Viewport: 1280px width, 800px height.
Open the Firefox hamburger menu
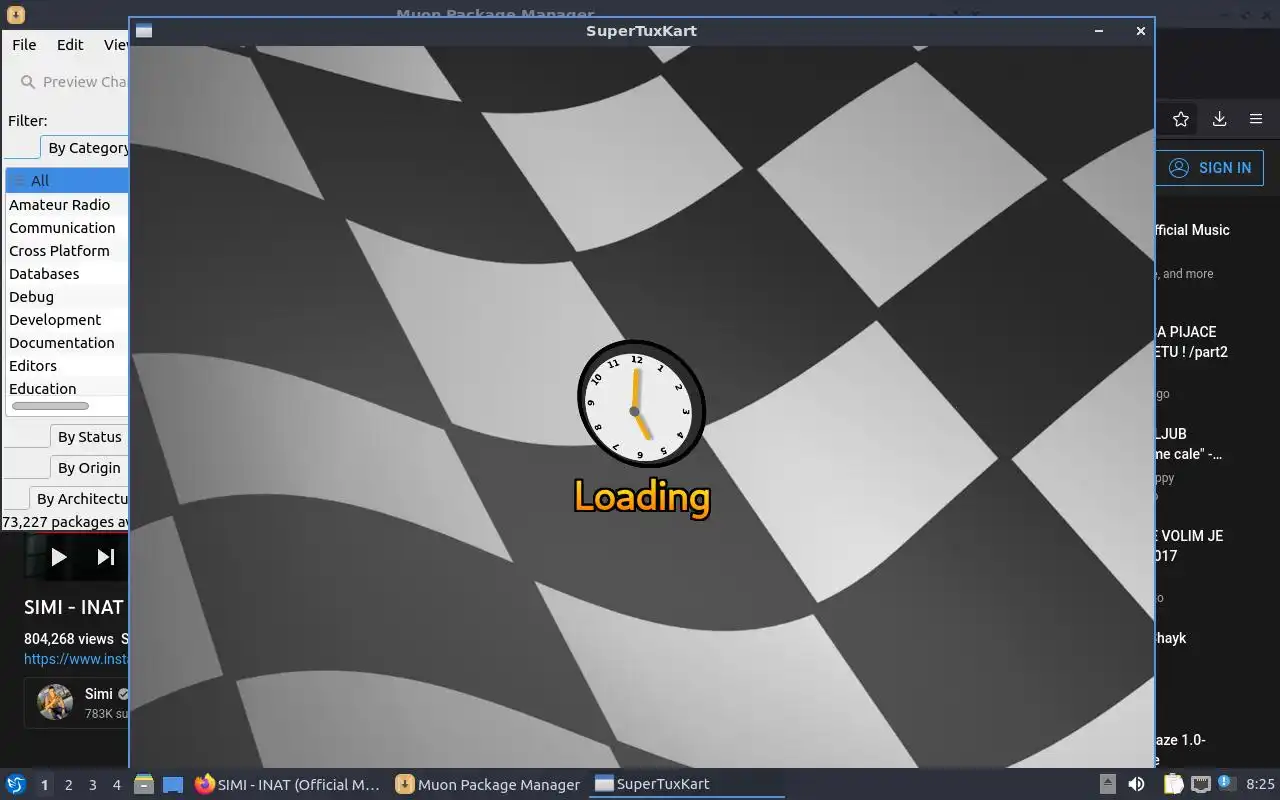1256,119
